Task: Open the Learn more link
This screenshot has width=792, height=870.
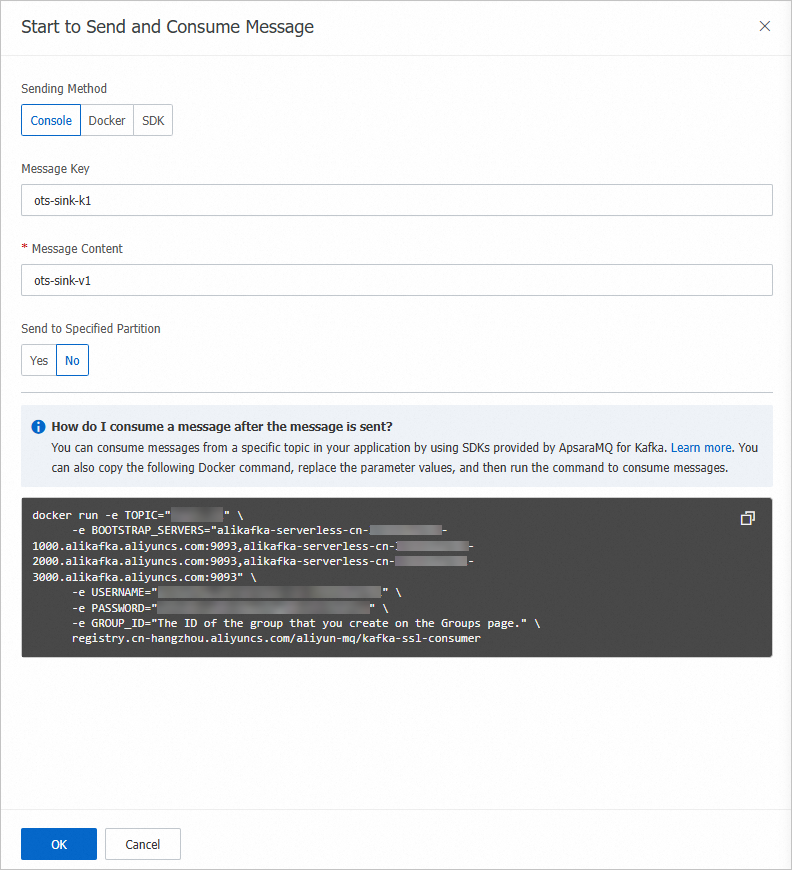Action: pos(701,448)
